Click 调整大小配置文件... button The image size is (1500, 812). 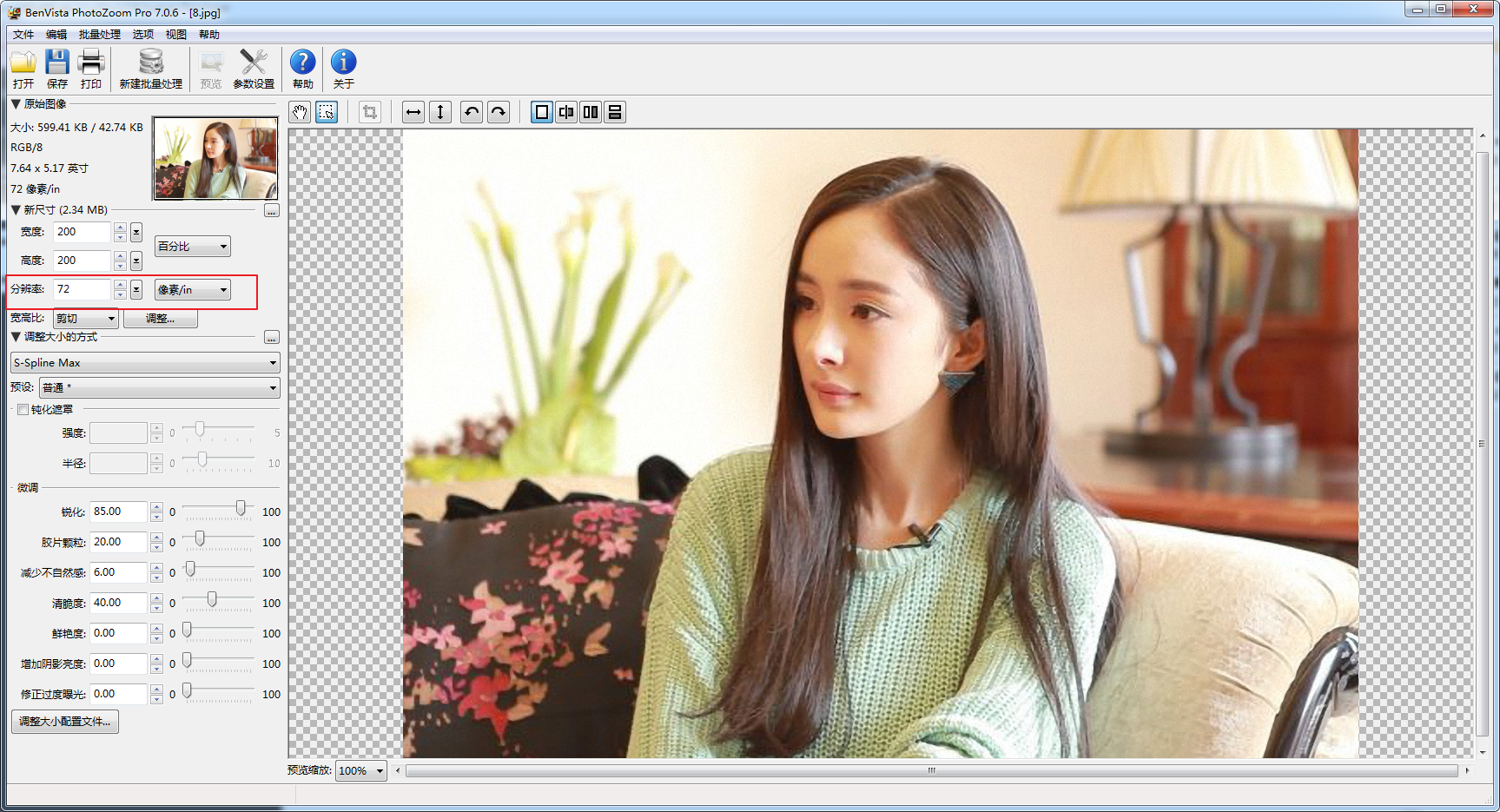[x=65, y=721]
